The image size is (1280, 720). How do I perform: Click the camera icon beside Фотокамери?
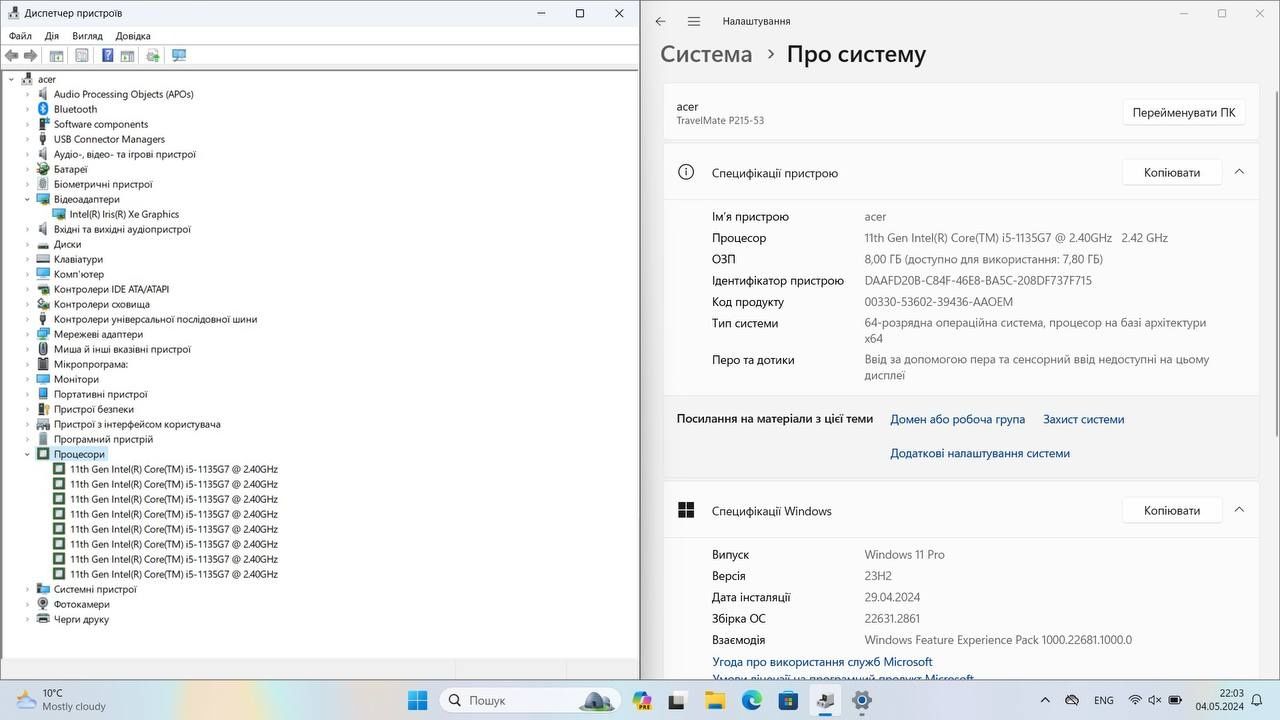43,604
